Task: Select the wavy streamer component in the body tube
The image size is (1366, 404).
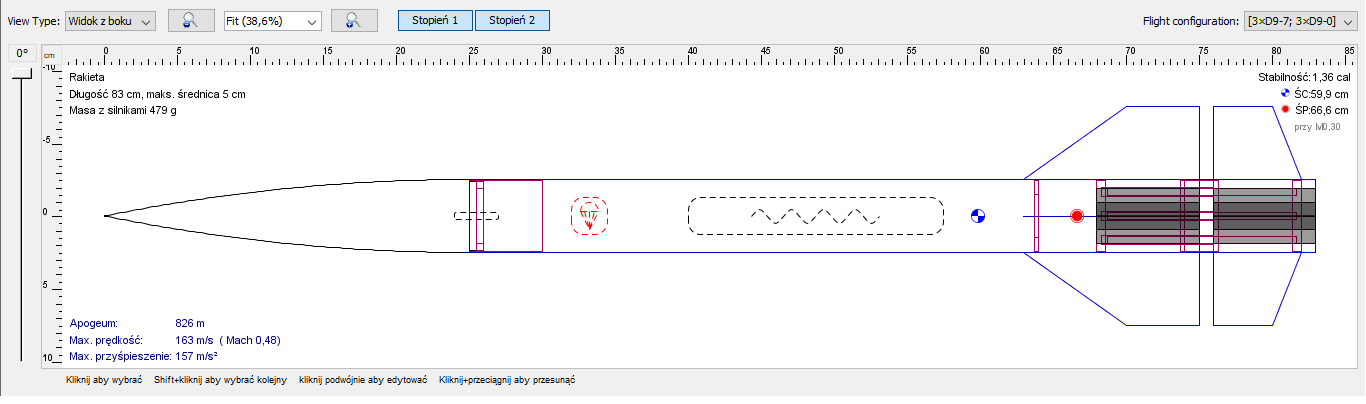Action: (x=815, y=215)
